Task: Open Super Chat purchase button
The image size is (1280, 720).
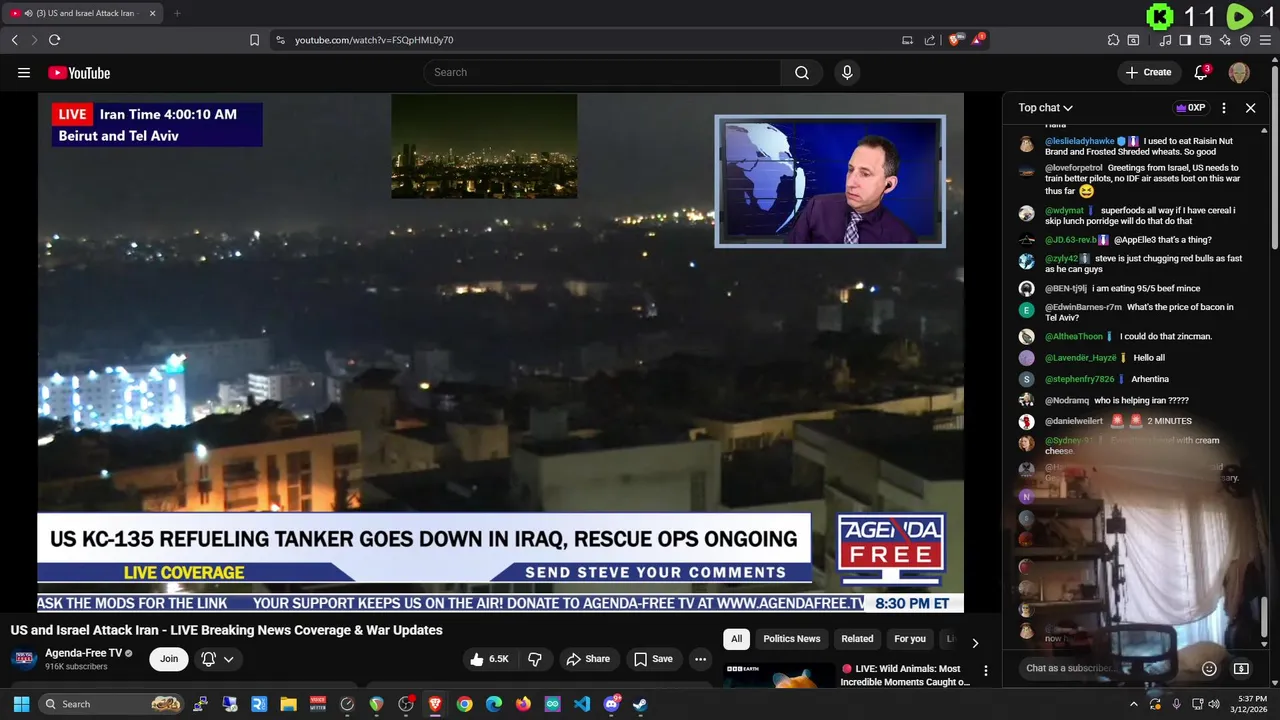Action: 1241,669
